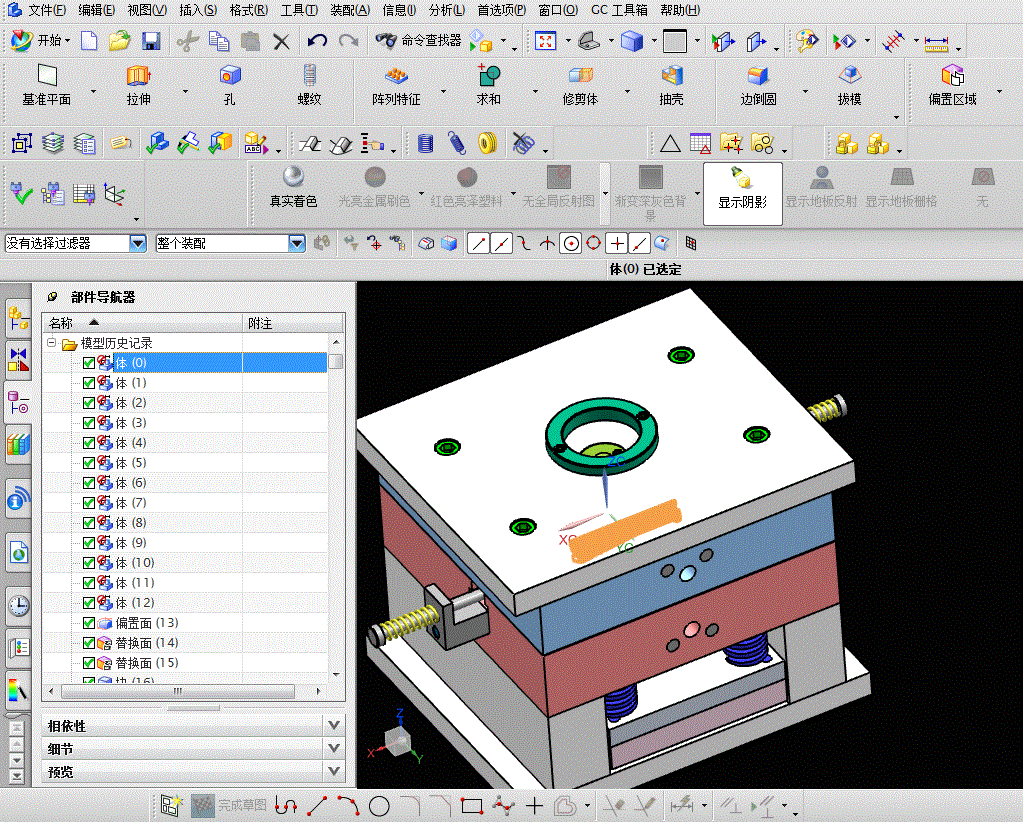
Task: Uncheck the 体 (8) checkbox
Action: [89, 523]
